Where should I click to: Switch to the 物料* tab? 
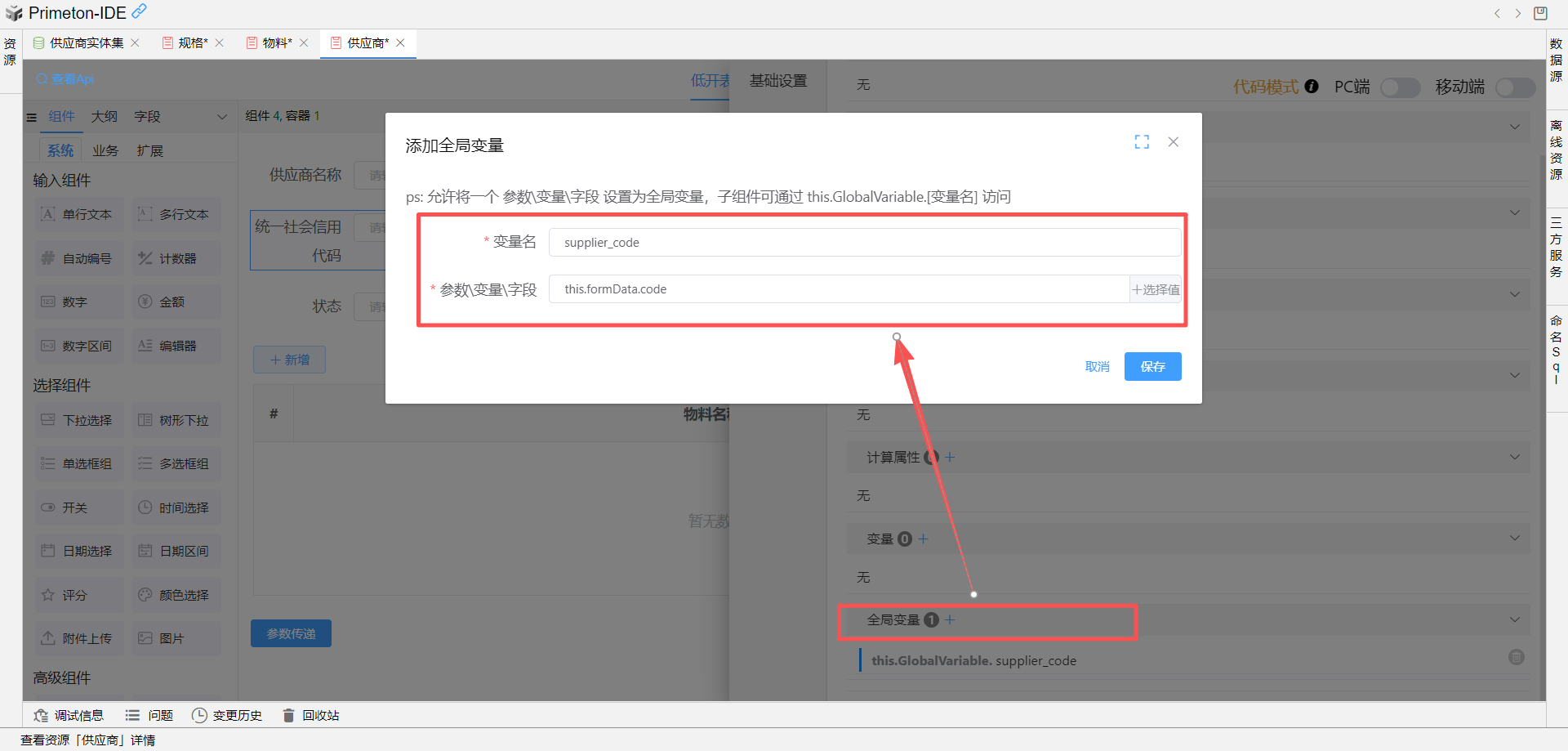277,43
